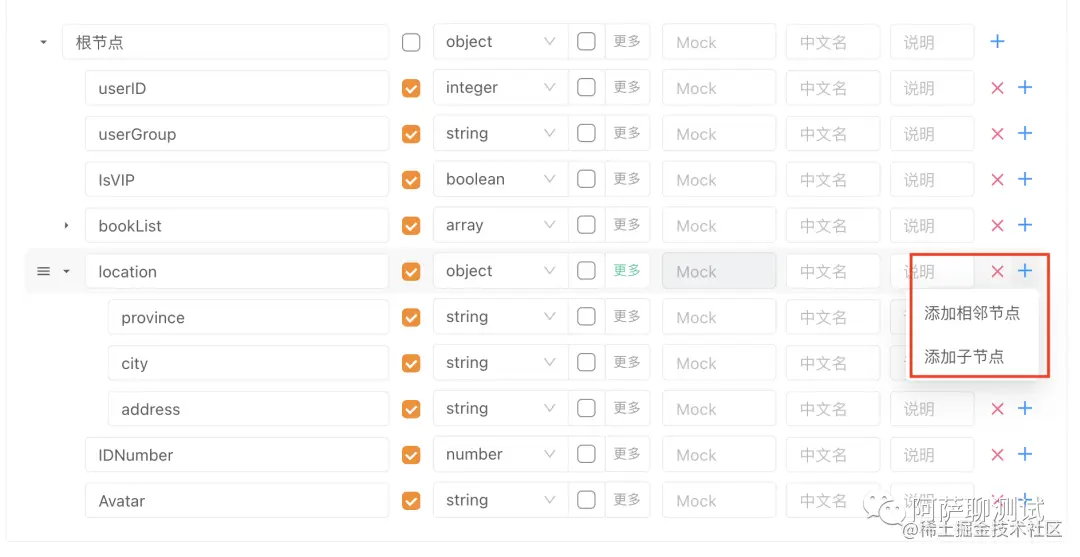The width and height of the screenshot is (1080, 557).
Task: Remove the IsVIP field
Action: coord(997,180)
